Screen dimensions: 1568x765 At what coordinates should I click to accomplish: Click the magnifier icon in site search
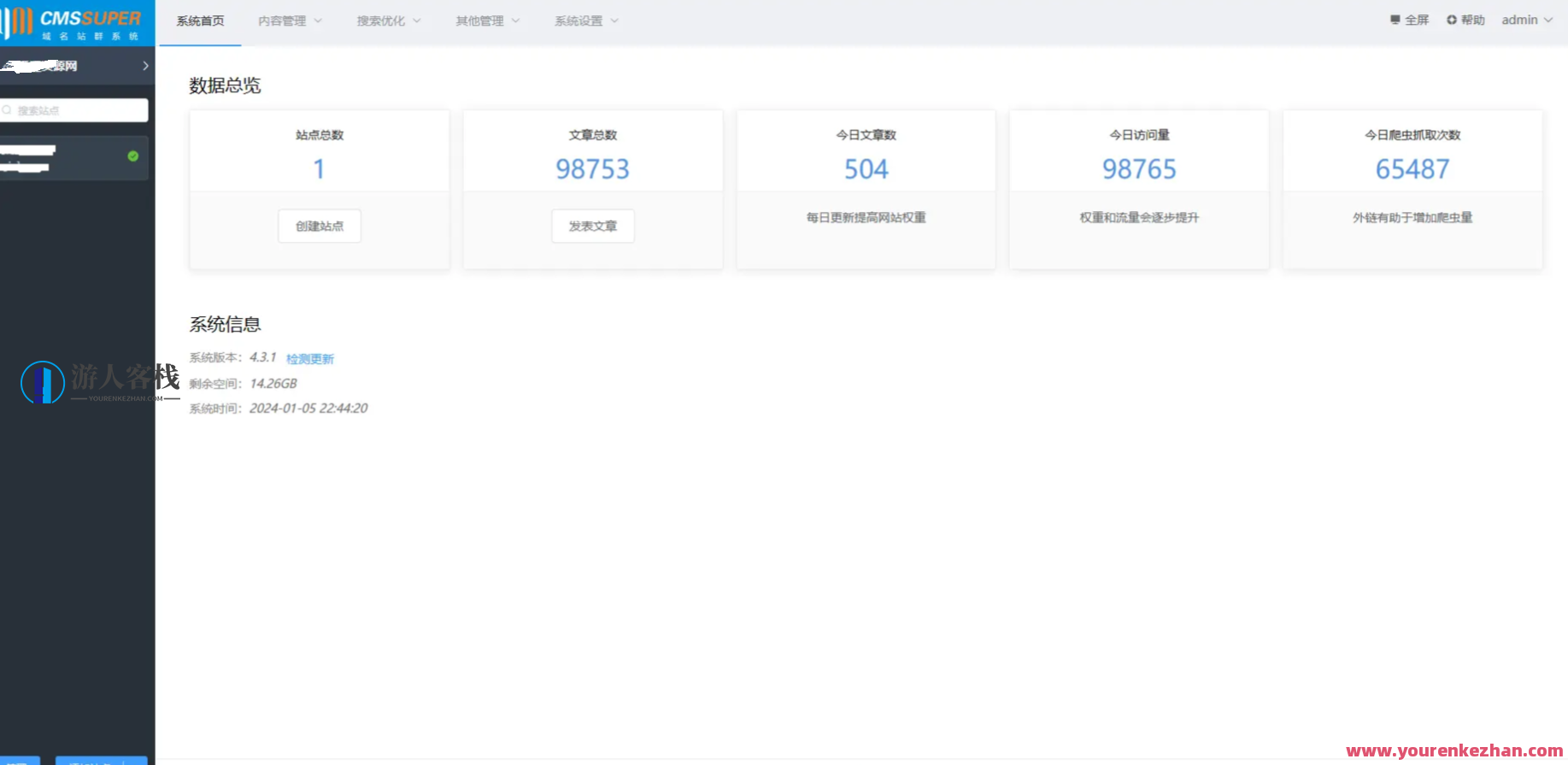coord(8,110)
